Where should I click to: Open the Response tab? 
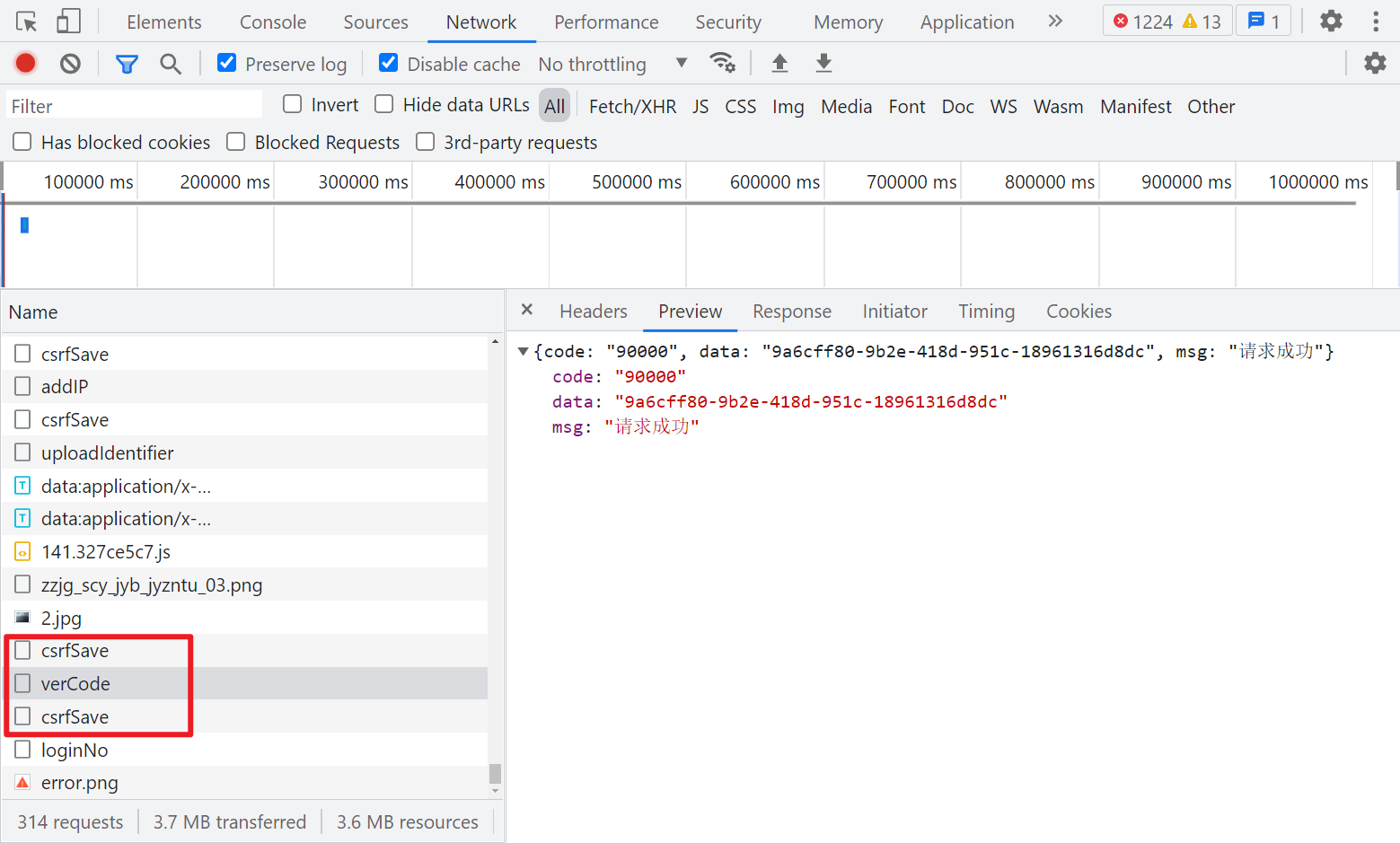[x=791, y=311]
